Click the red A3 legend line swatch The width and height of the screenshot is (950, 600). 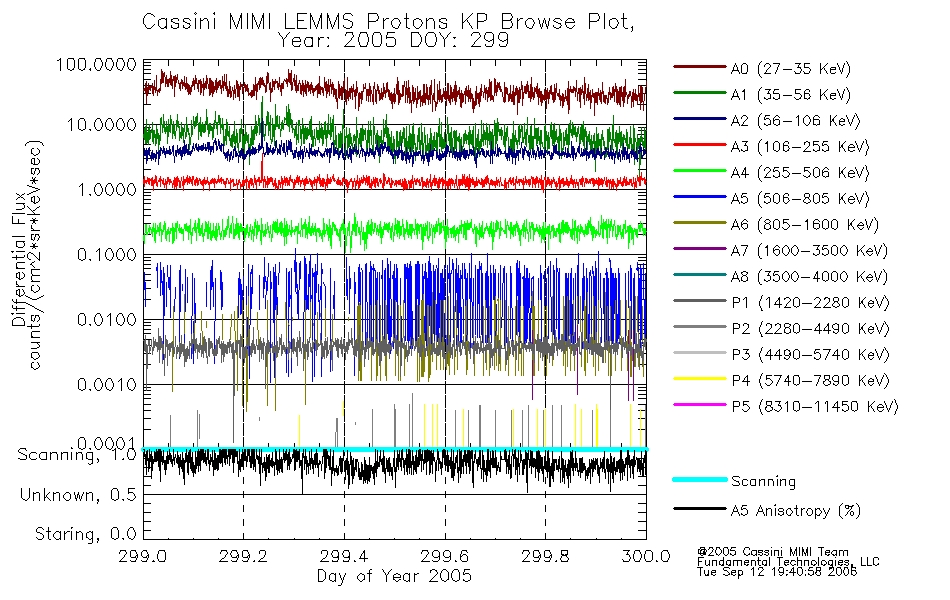(x=699, y=144)
